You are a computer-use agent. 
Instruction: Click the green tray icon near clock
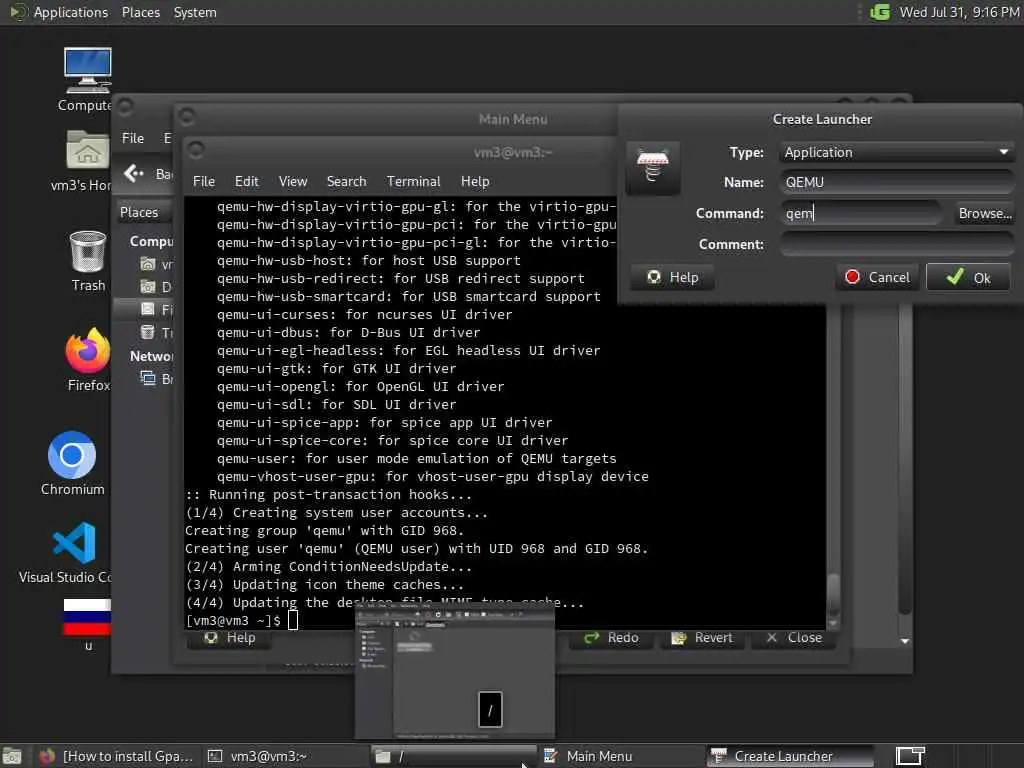point(880,12)
